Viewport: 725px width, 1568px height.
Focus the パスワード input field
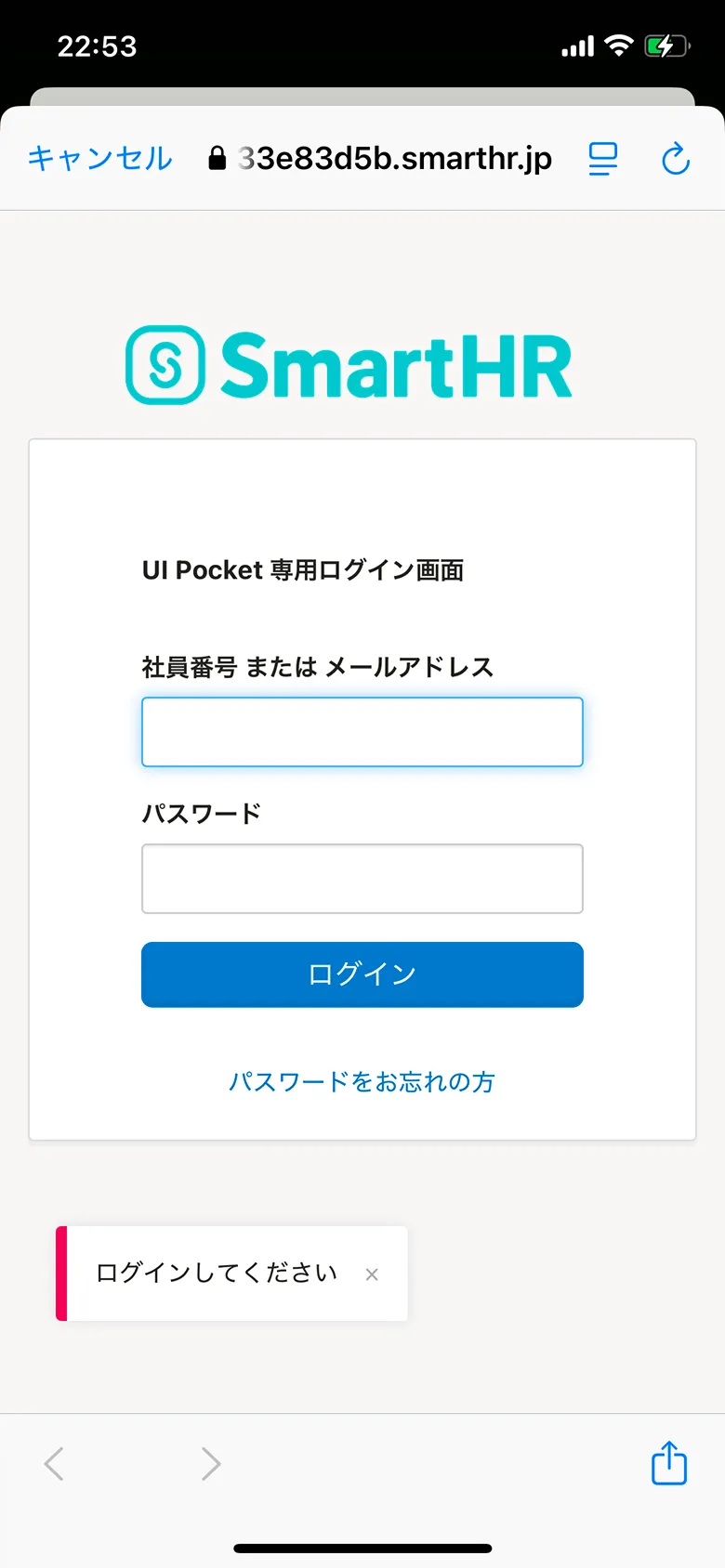coord(362,878)
